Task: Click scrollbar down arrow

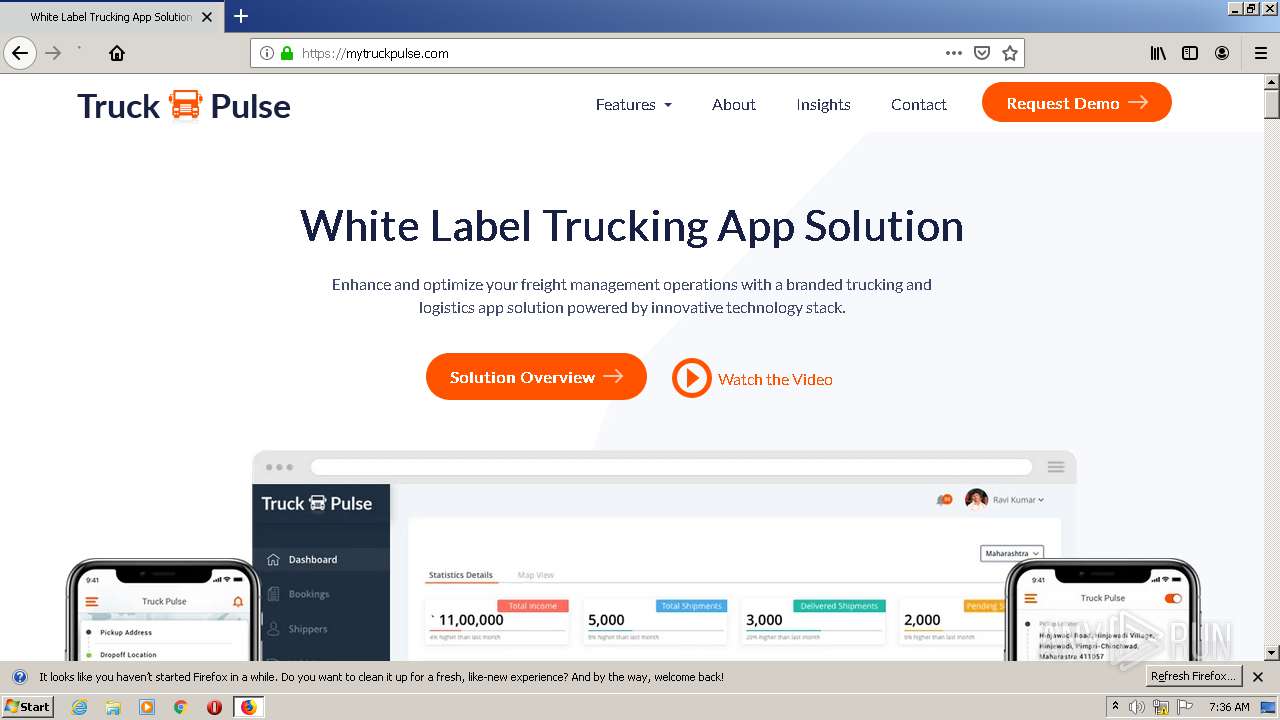Action: click(1272, 653)
